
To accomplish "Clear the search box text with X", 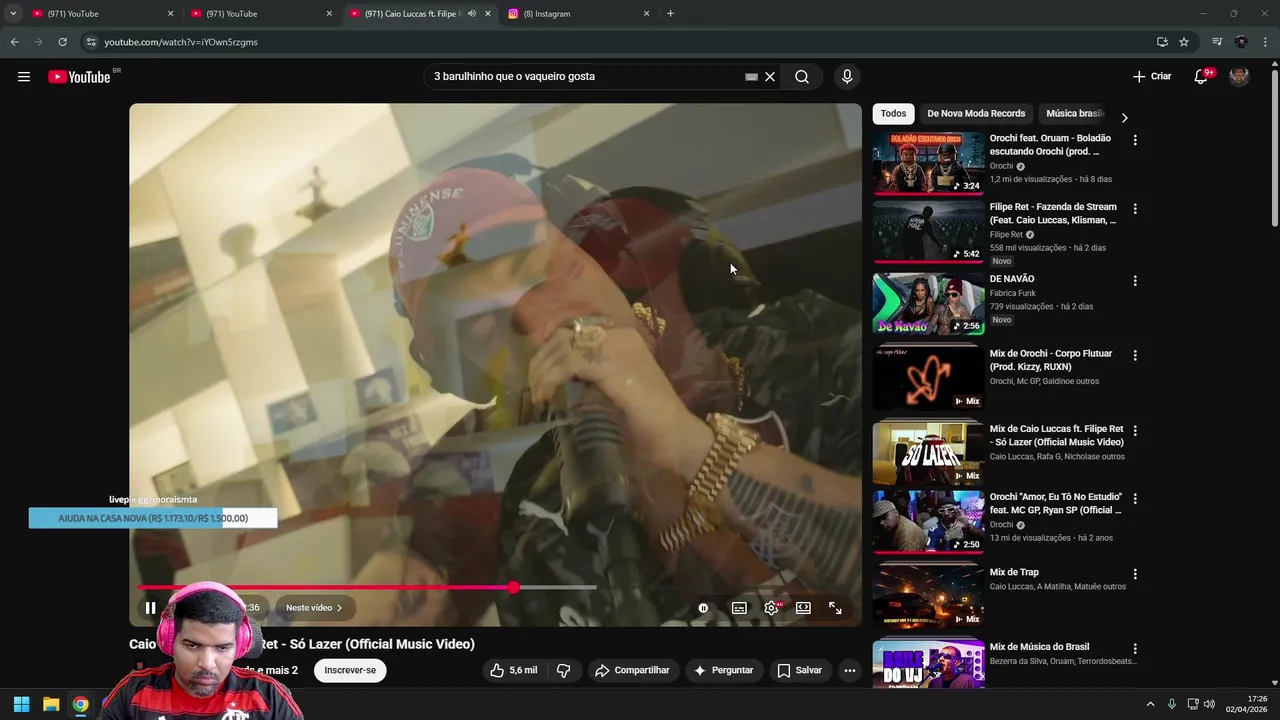I will click(x=770, y=77).
